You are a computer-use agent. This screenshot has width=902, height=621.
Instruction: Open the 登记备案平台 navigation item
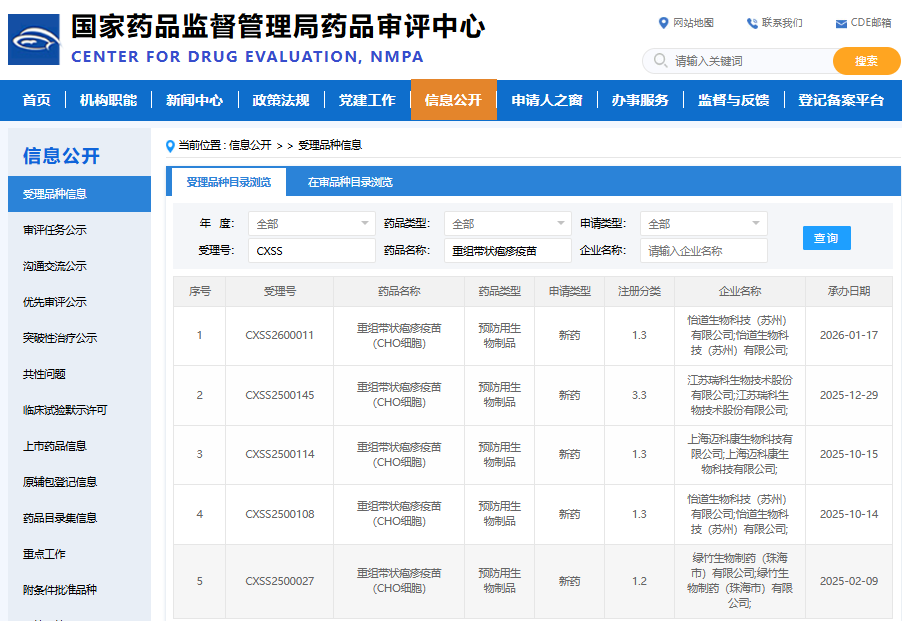point(840,100)
